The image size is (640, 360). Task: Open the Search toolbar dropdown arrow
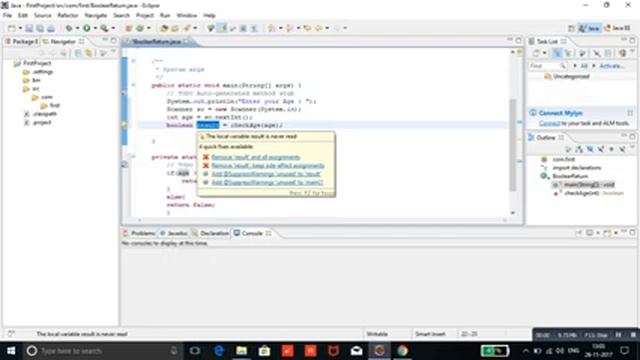coord(195,28)
